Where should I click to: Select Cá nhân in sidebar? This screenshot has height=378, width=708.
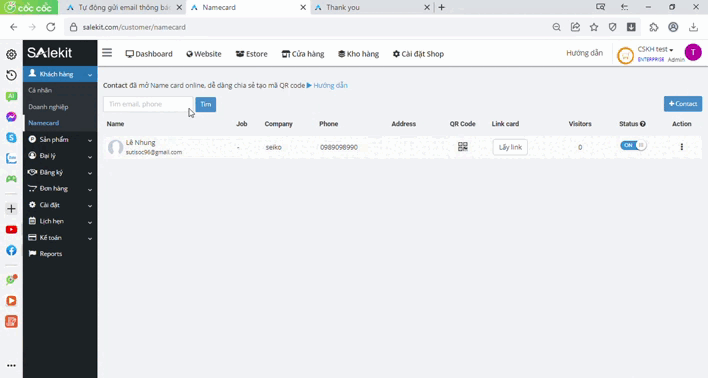[40, 90]
